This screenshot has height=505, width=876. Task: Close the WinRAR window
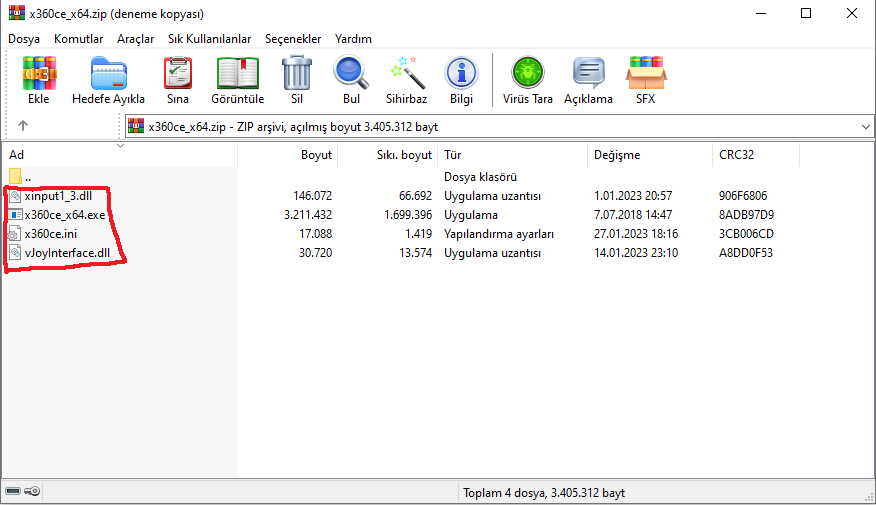point(852,13)
